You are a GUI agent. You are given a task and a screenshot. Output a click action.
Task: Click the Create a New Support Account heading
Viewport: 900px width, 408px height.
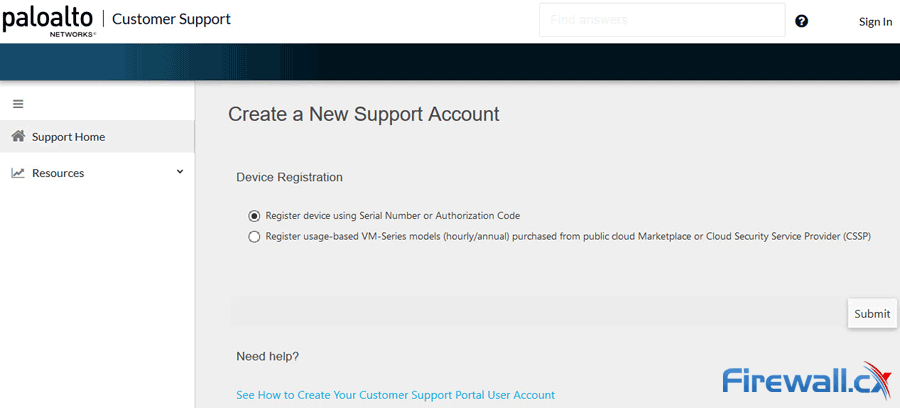point(364,114)
